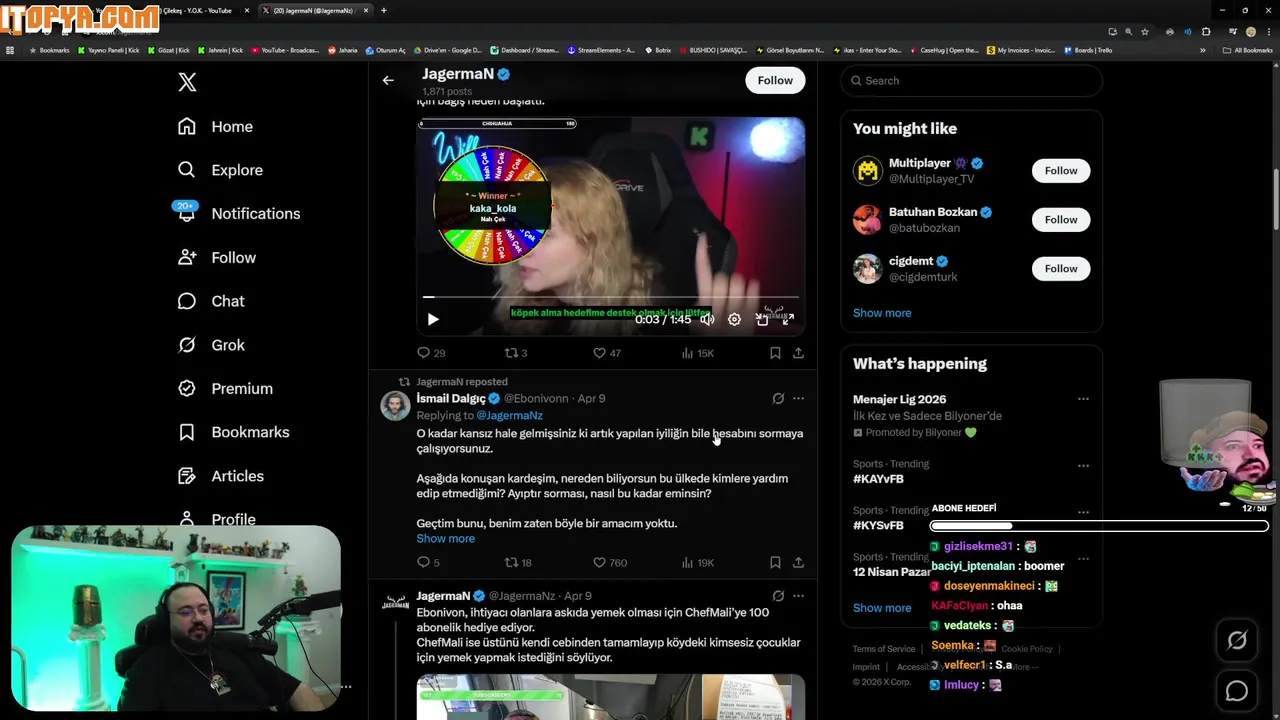Screen dimensions: 1280x720
Task: Seek along the video progress bar
Action: pyautogui.click(x=610, y=297)
